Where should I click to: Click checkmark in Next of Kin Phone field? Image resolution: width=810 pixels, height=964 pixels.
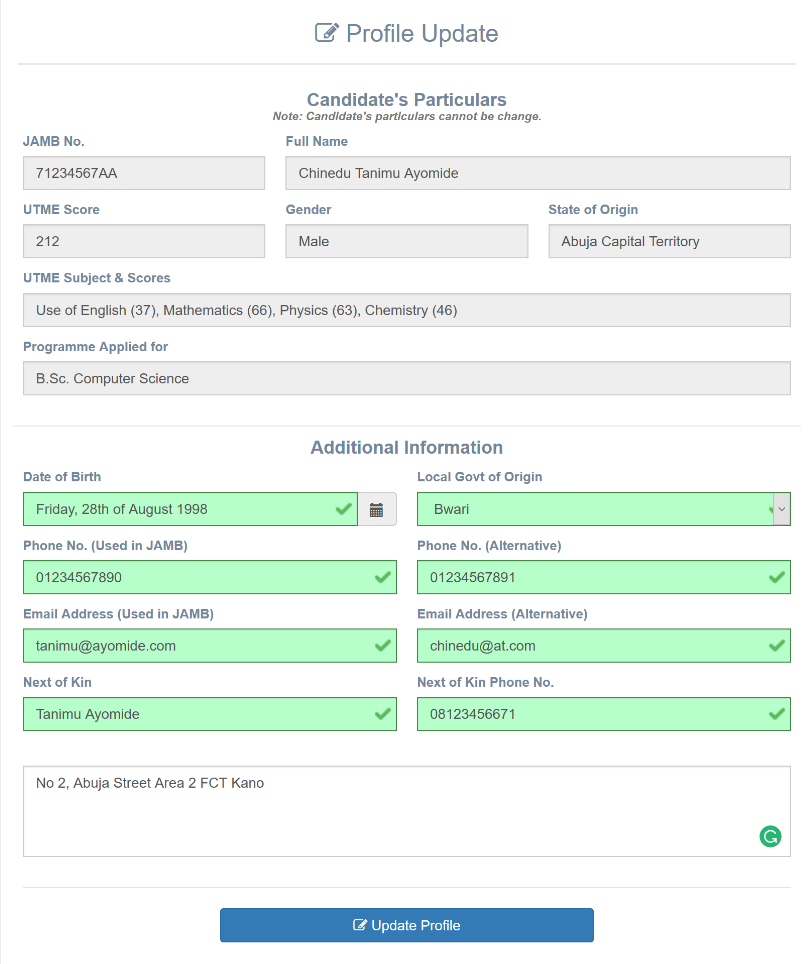point(777,714)
